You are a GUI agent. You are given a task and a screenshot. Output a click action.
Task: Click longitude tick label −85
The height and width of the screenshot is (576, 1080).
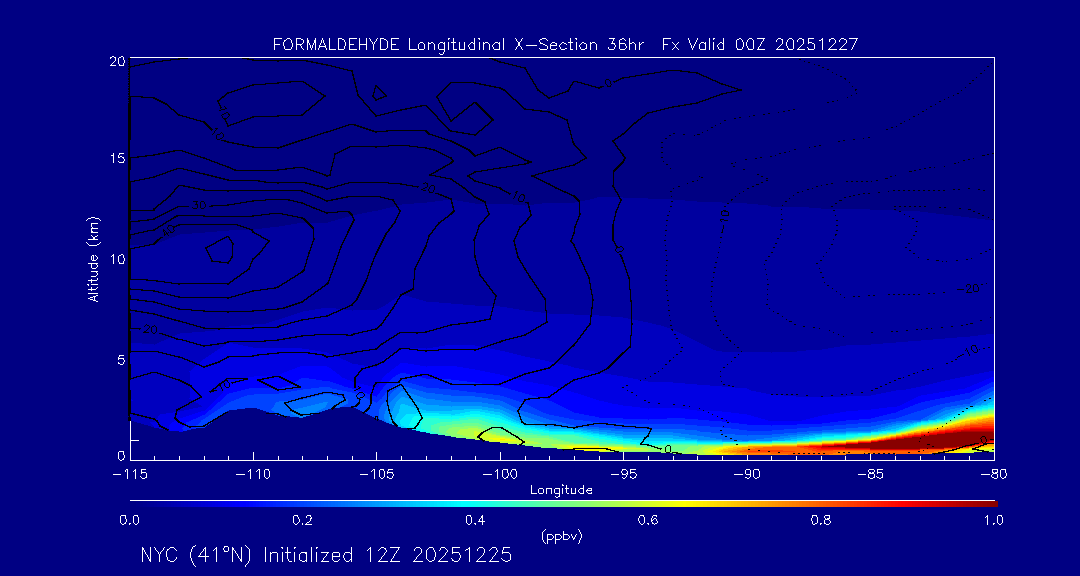point(870,475)
